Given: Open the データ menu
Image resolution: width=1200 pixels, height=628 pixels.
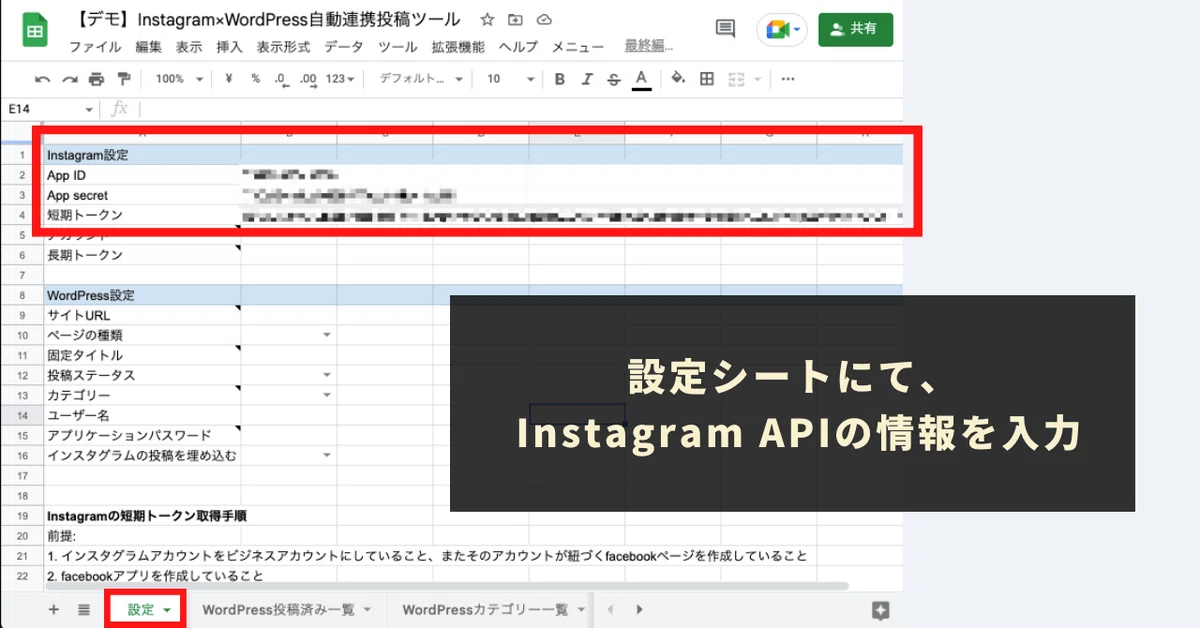Looking at the screenshot, I should tap(344, 47).
